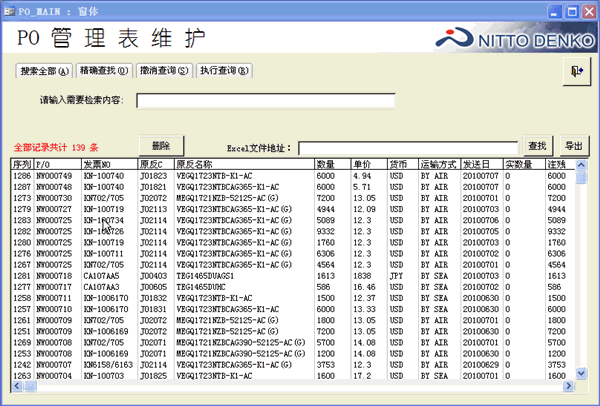Screen dimensions: 600x406
Task: Click 精确查找(D) button
Action: coord(104,71)
